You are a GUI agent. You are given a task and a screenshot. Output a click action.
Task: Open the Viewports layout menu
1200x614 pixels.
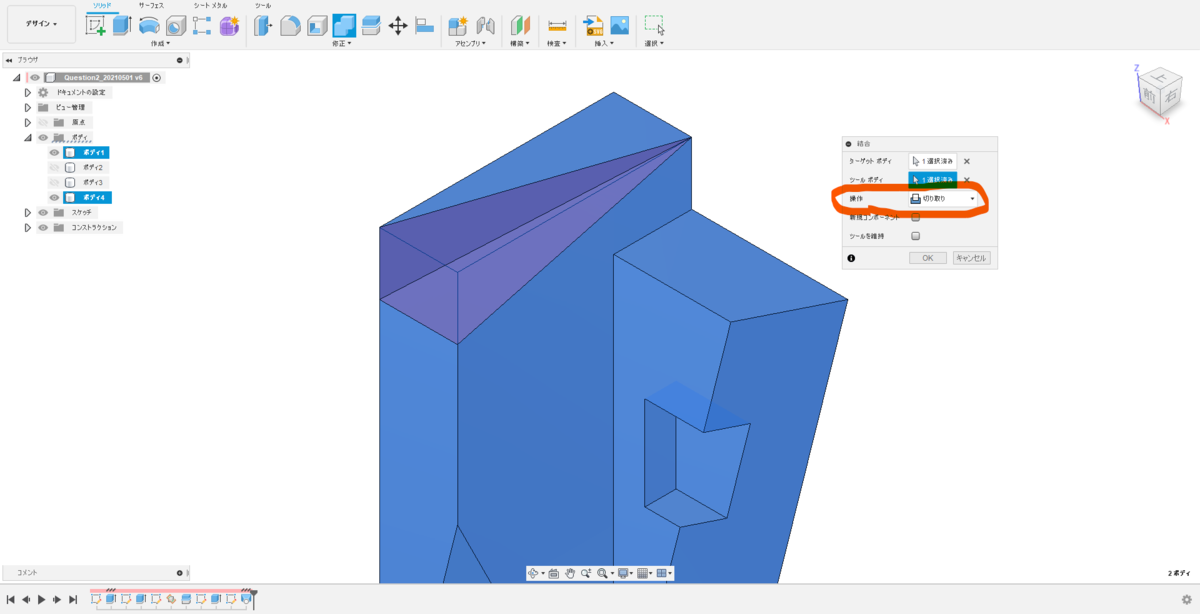coord(662,573)
